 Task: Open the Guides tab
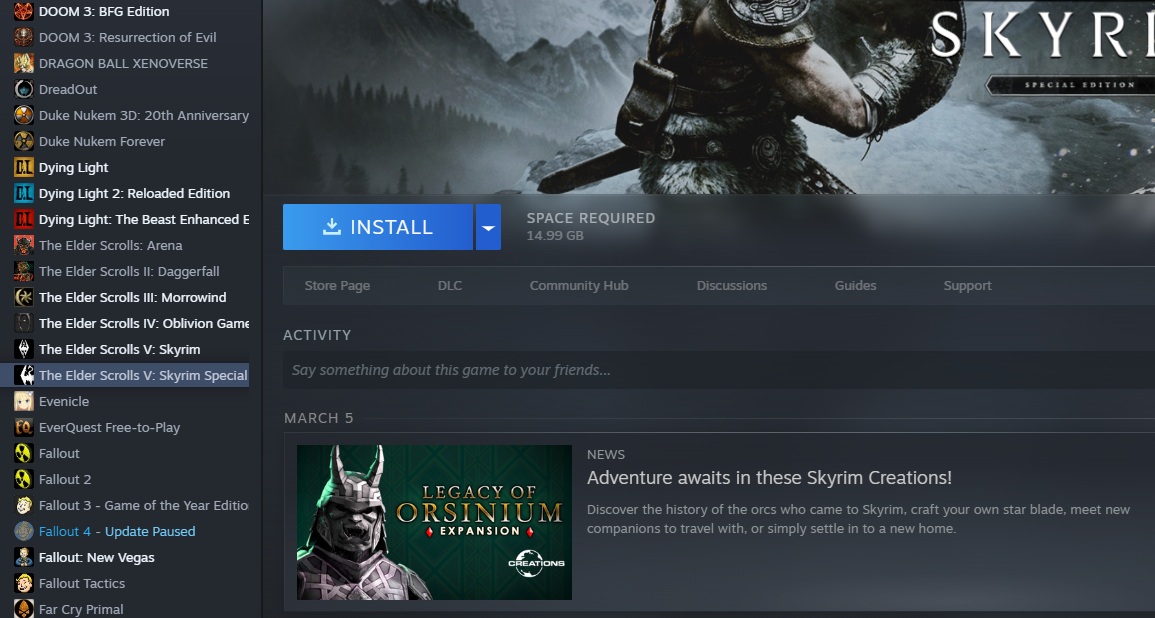tap(855, 286)
